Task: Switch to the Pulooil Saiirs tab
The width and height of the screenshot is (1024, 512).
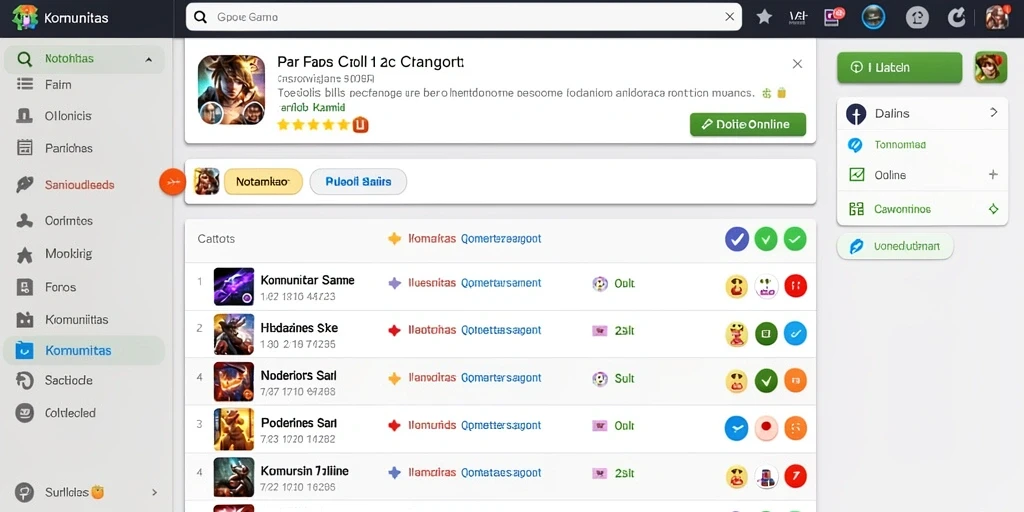Action: pyautogui.click(x=358, y=182)
